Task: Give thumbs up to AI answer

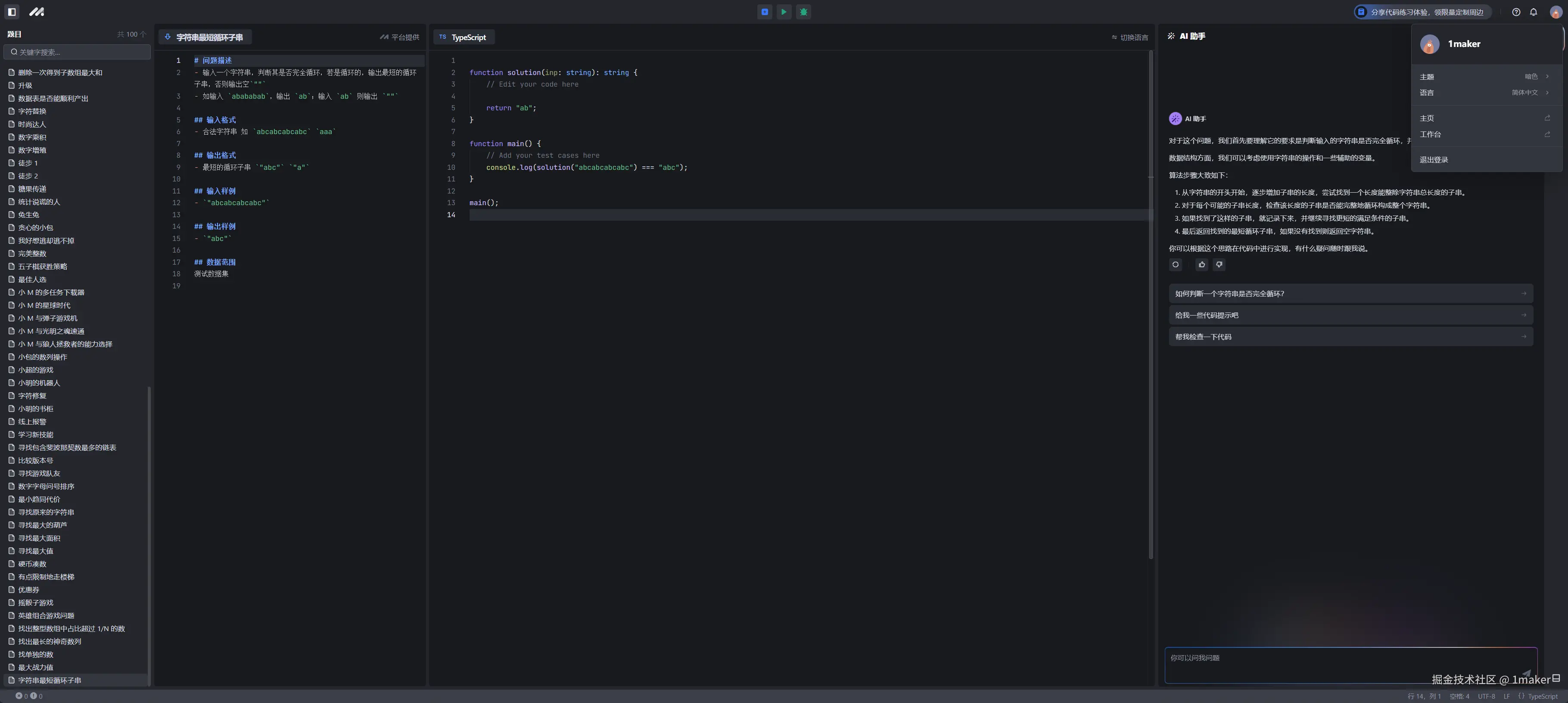Action: 1201,264
